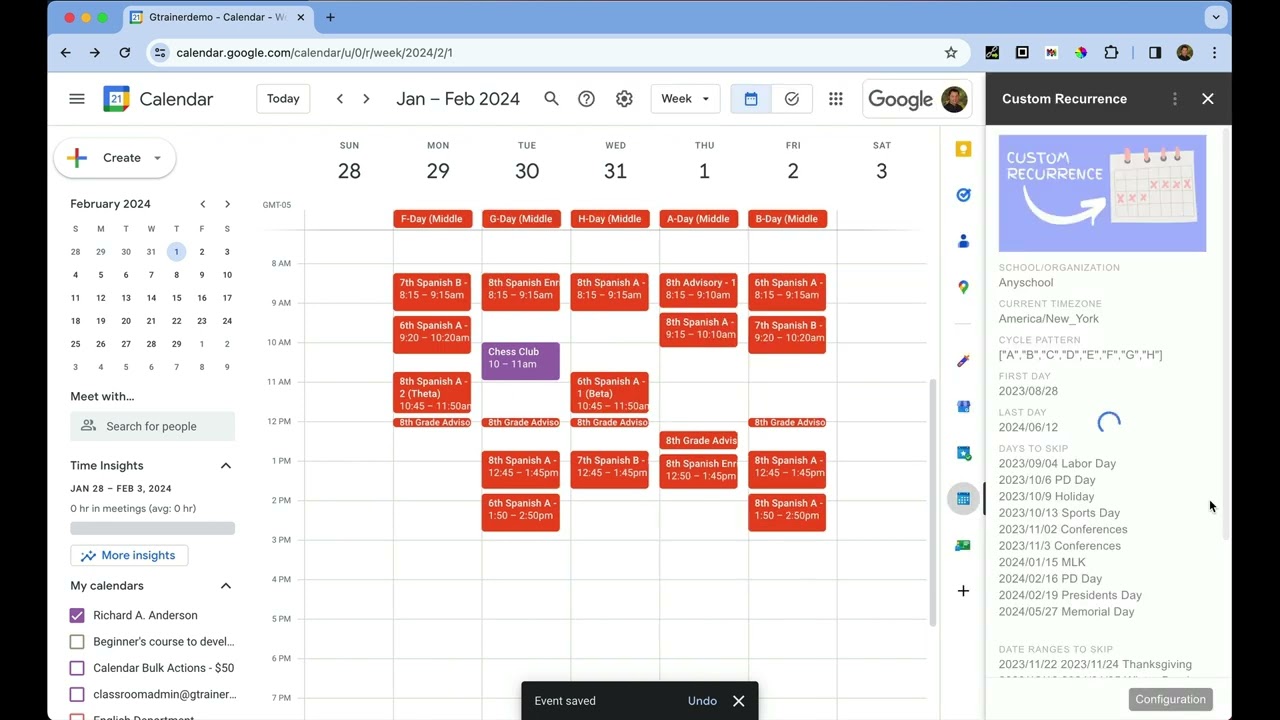Click the search magnifier icon
Image resolution: width=1280 pixels, height=720 pixels.
(x=551, y=99)
